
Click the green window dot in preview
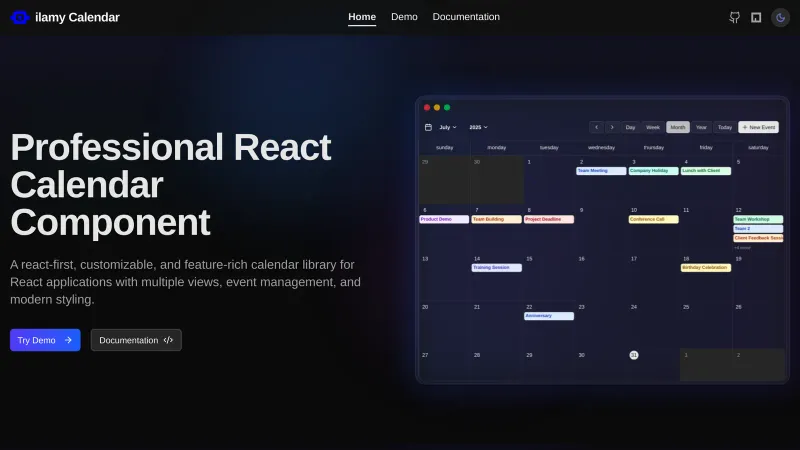point(447,107)
